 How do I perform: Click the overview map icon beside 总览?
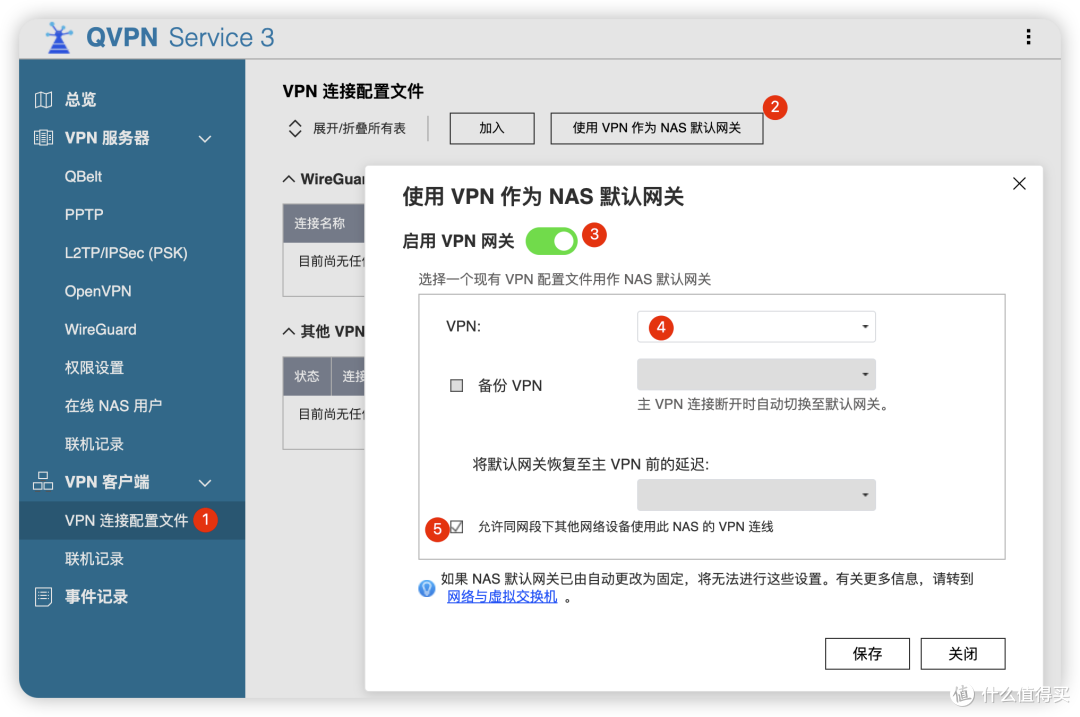pyautogui.click(x=43, y=100)
